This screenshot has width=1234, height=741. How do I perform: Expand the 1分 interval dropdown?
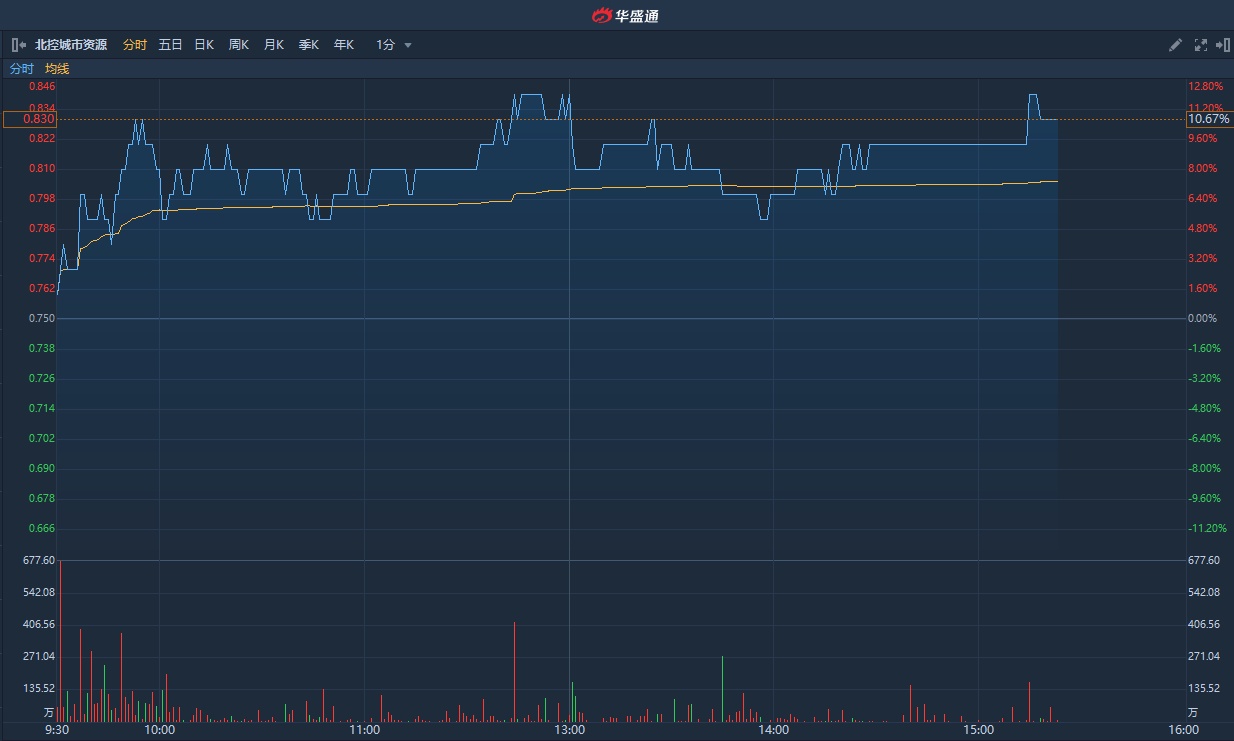[394, 45]
